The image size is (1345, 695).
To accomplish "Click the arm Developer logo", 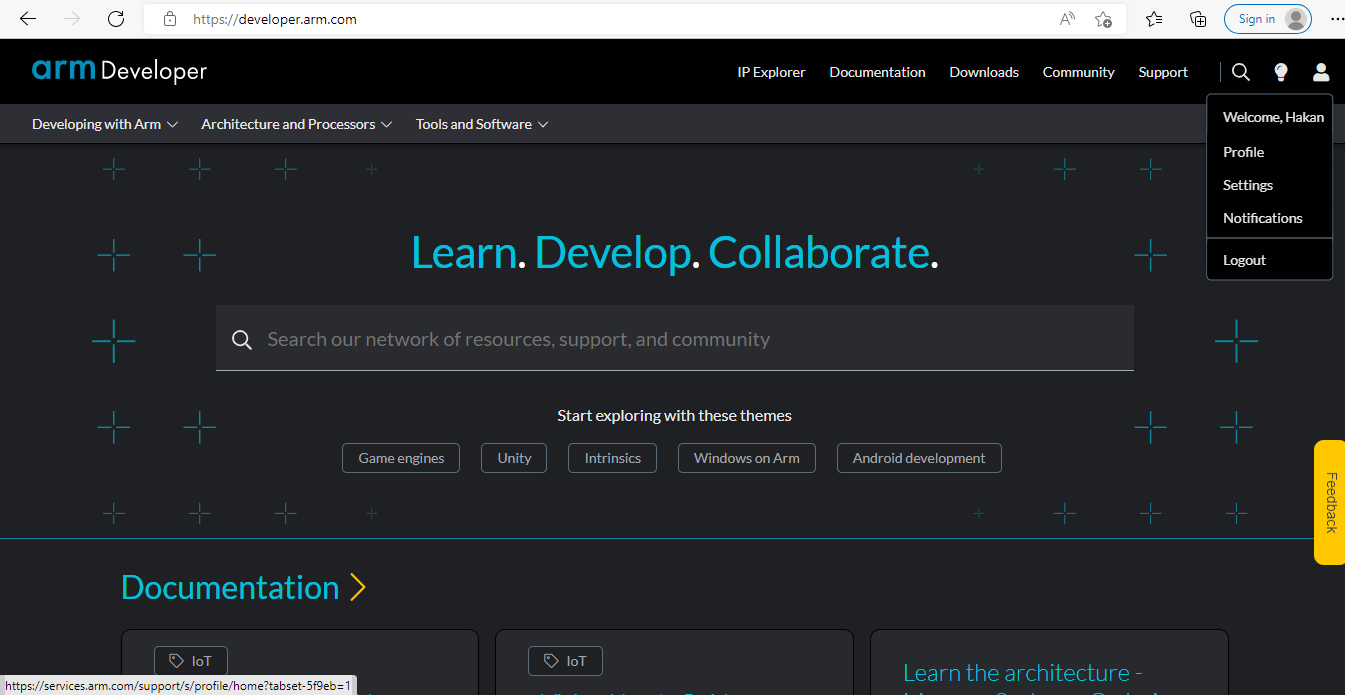I will (119, 71).
